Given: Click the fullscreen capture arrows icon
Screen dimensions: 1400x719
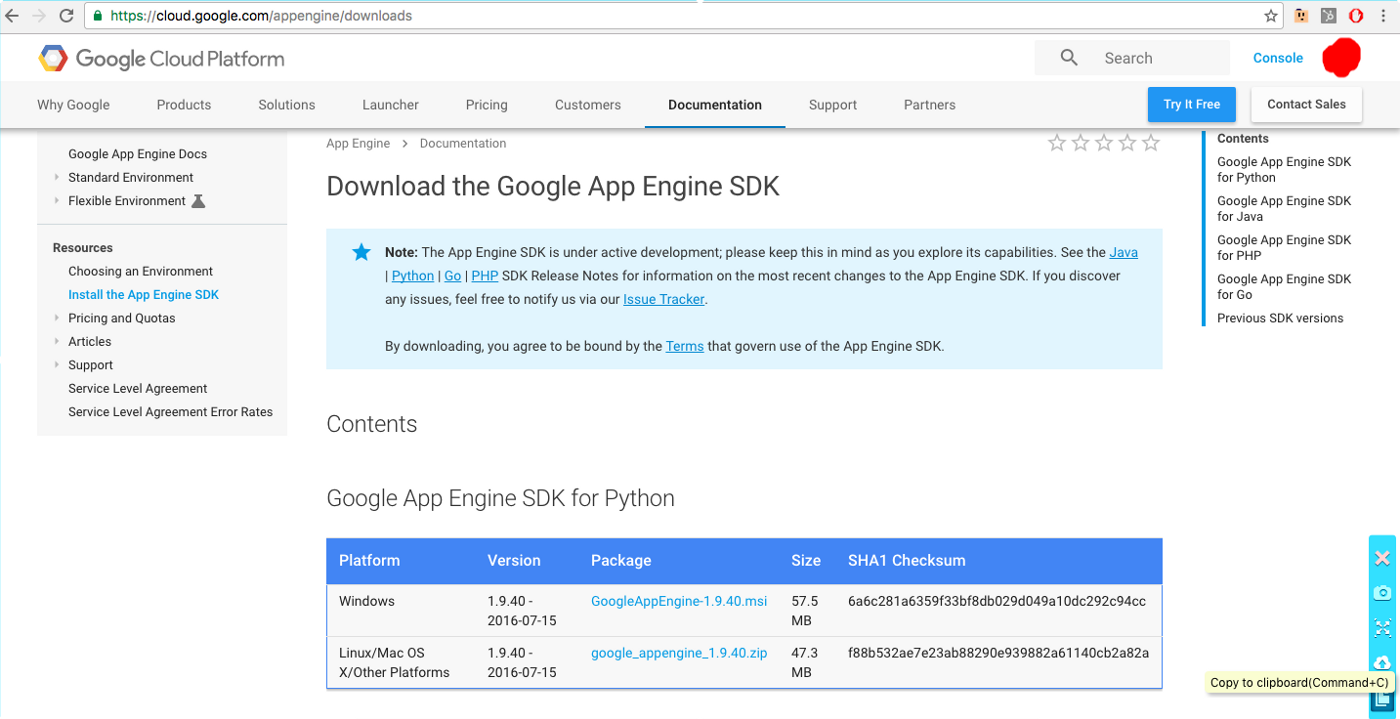Looking at the screenshot, I should point(1382,628).
